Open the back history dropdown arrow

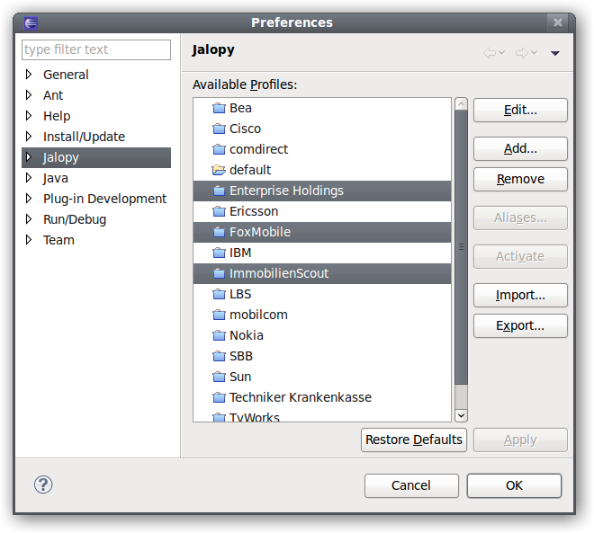[502, 53]
